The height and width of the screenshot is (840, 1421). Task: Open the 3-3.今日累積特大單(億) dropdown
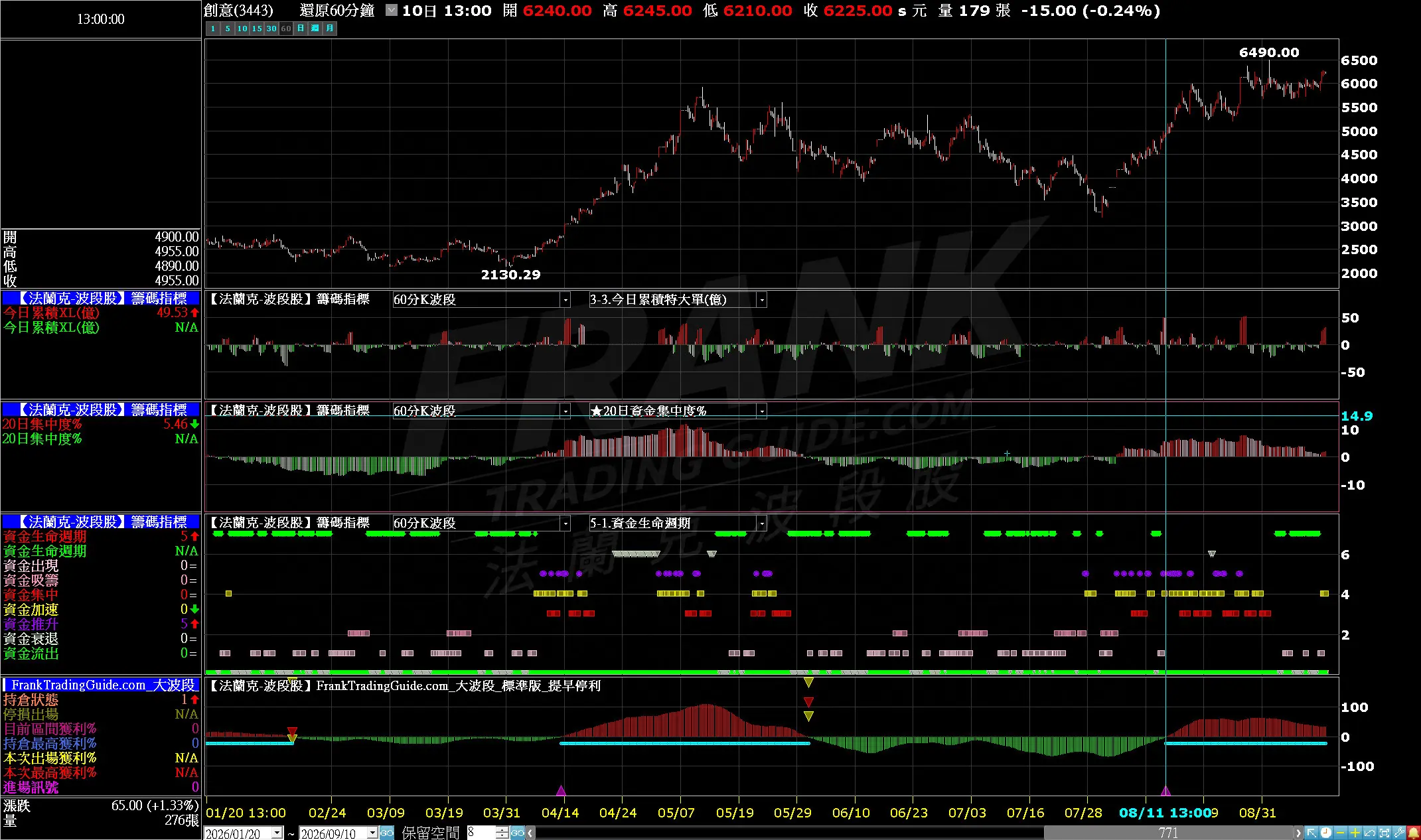(x=762, y=300)
